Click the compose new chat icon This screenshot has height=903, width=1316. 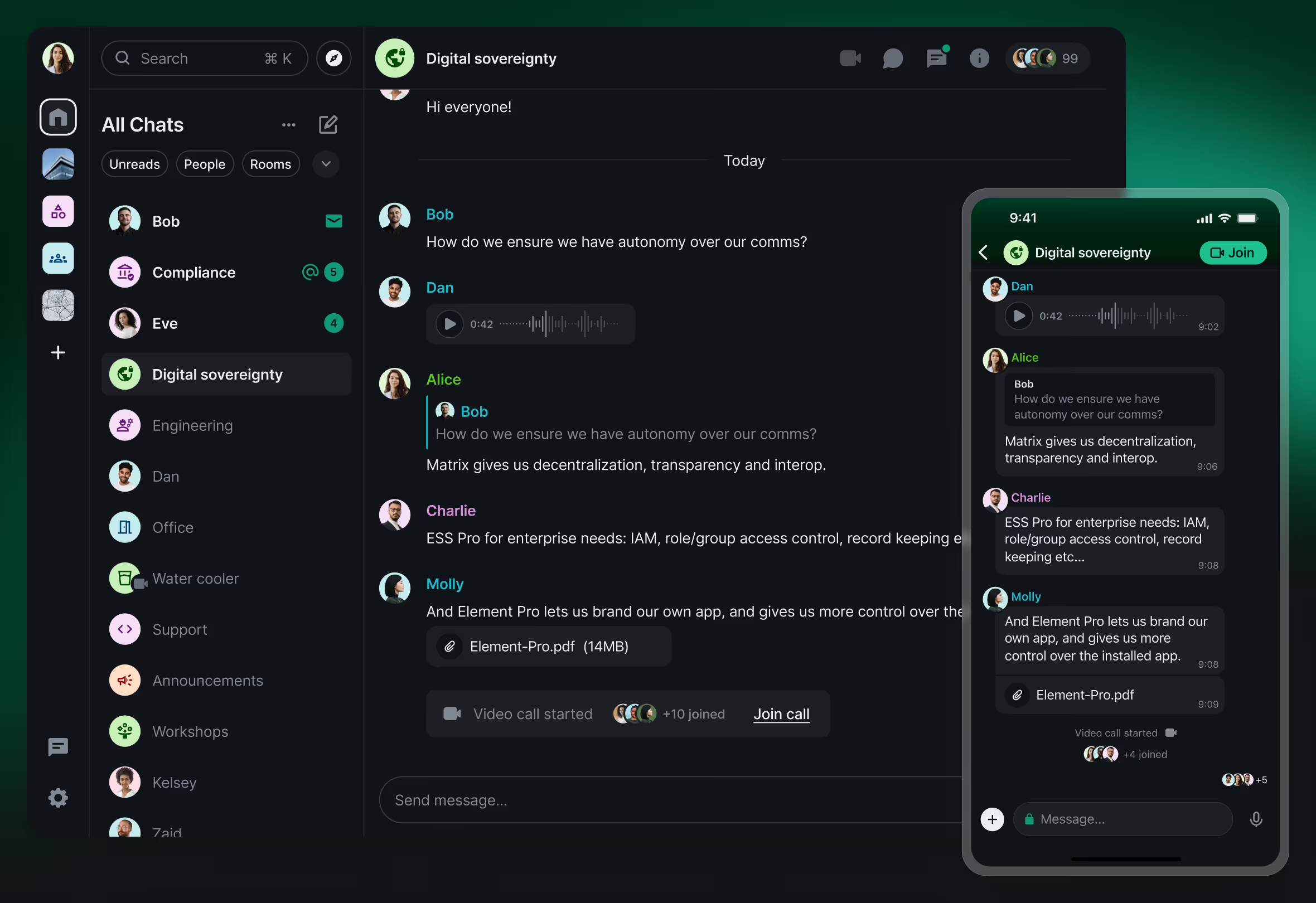pos(328,124)
